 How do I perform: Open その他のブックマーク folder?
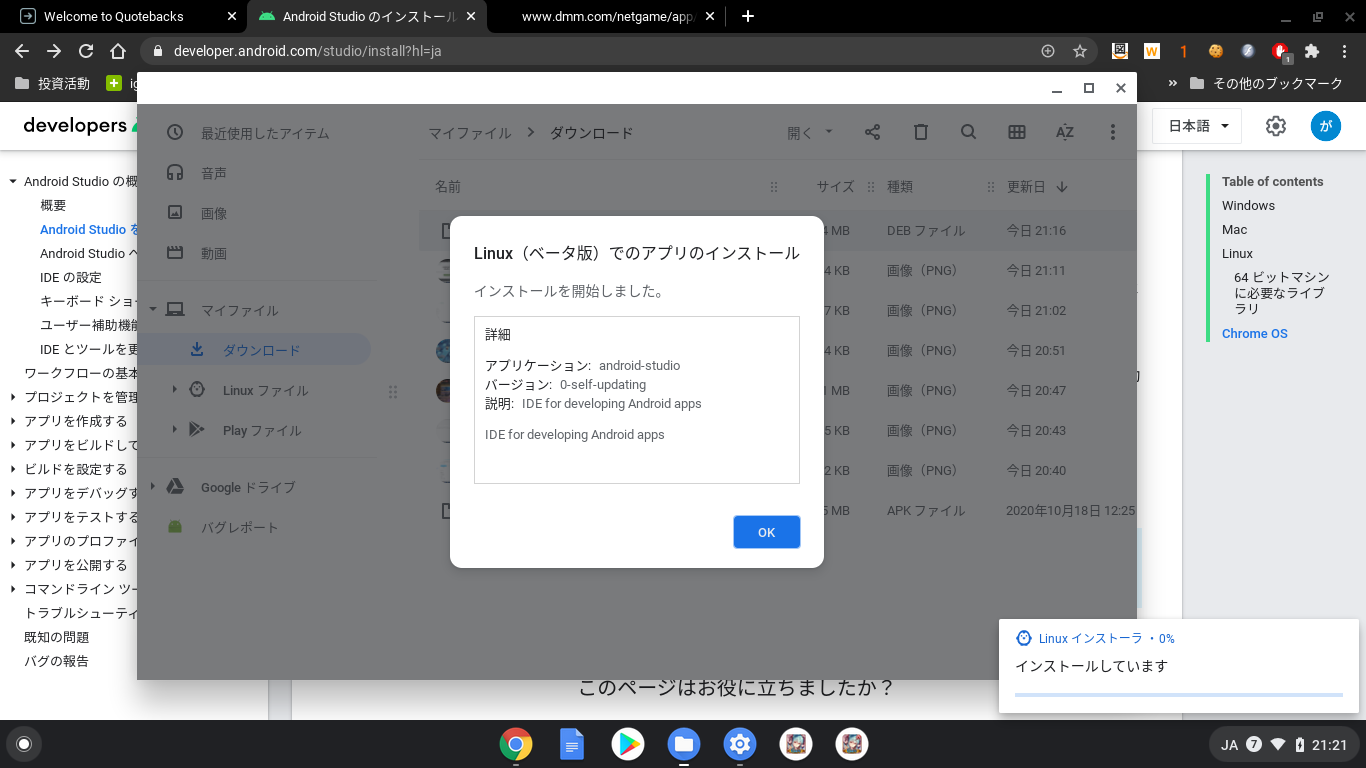click(1266, 83)
